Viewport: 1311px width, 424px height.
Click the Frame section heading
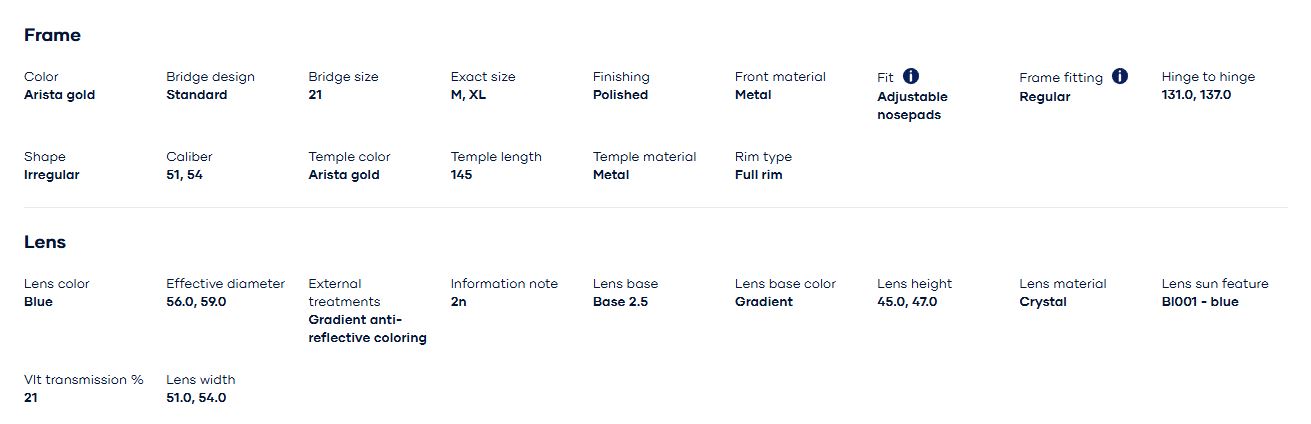(52, 35)
